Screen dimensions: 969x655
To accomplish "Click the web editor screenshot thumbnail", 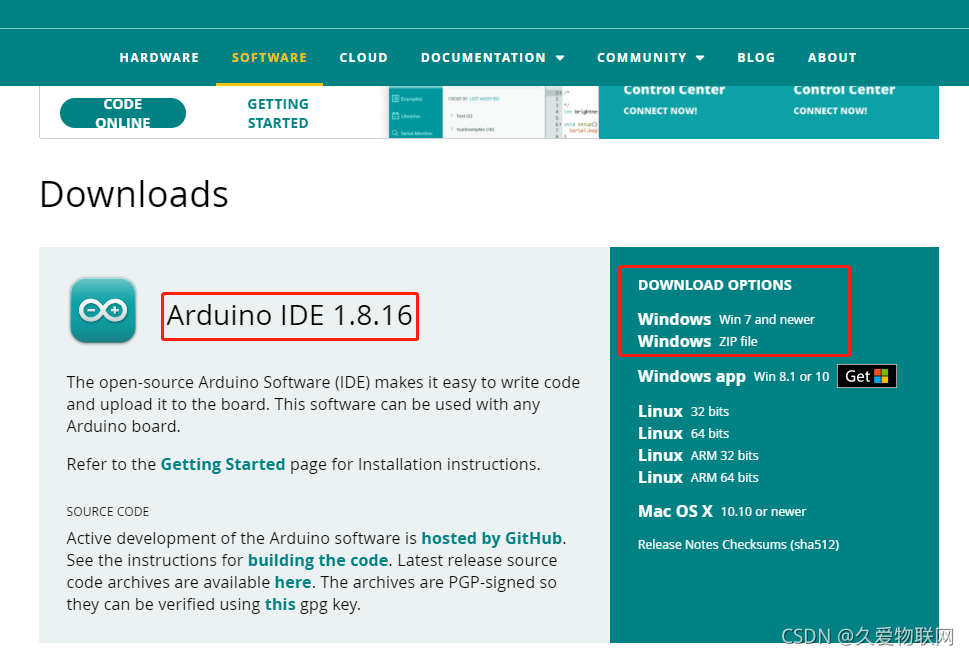I will [x=494, y=112].
